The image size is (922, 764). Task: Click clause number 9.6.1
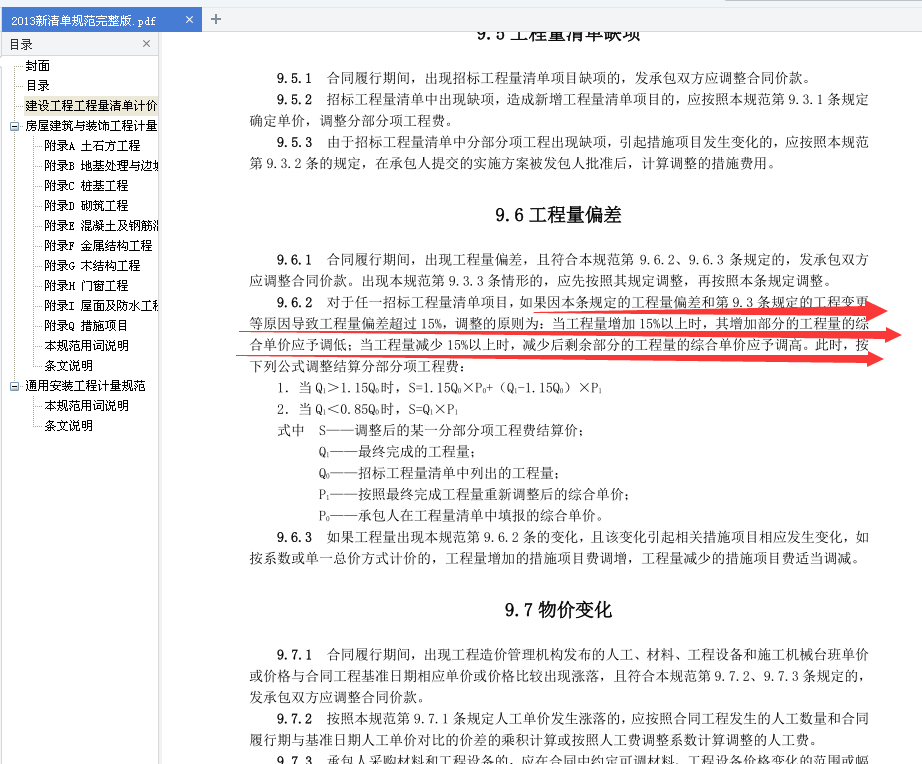pos(294,260)
